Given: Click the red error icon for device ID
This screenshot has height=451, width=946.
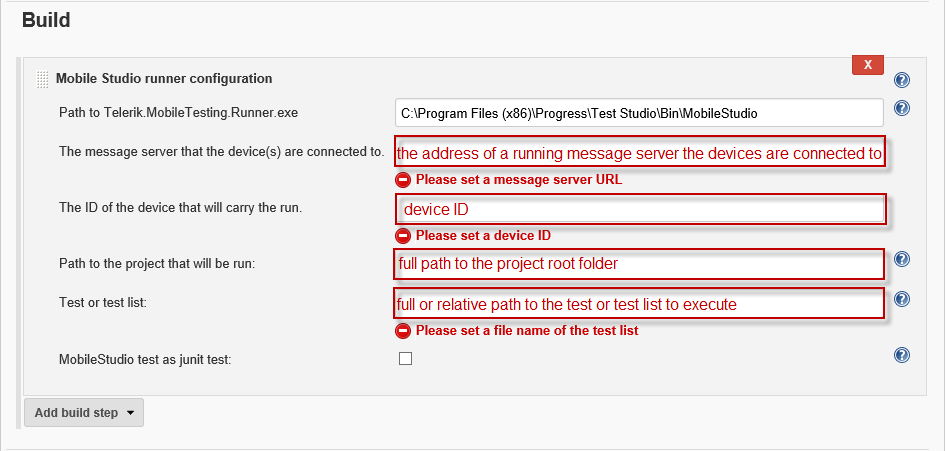Looking at the screenshot, I should pyautogui.click(x=403, y=236).
